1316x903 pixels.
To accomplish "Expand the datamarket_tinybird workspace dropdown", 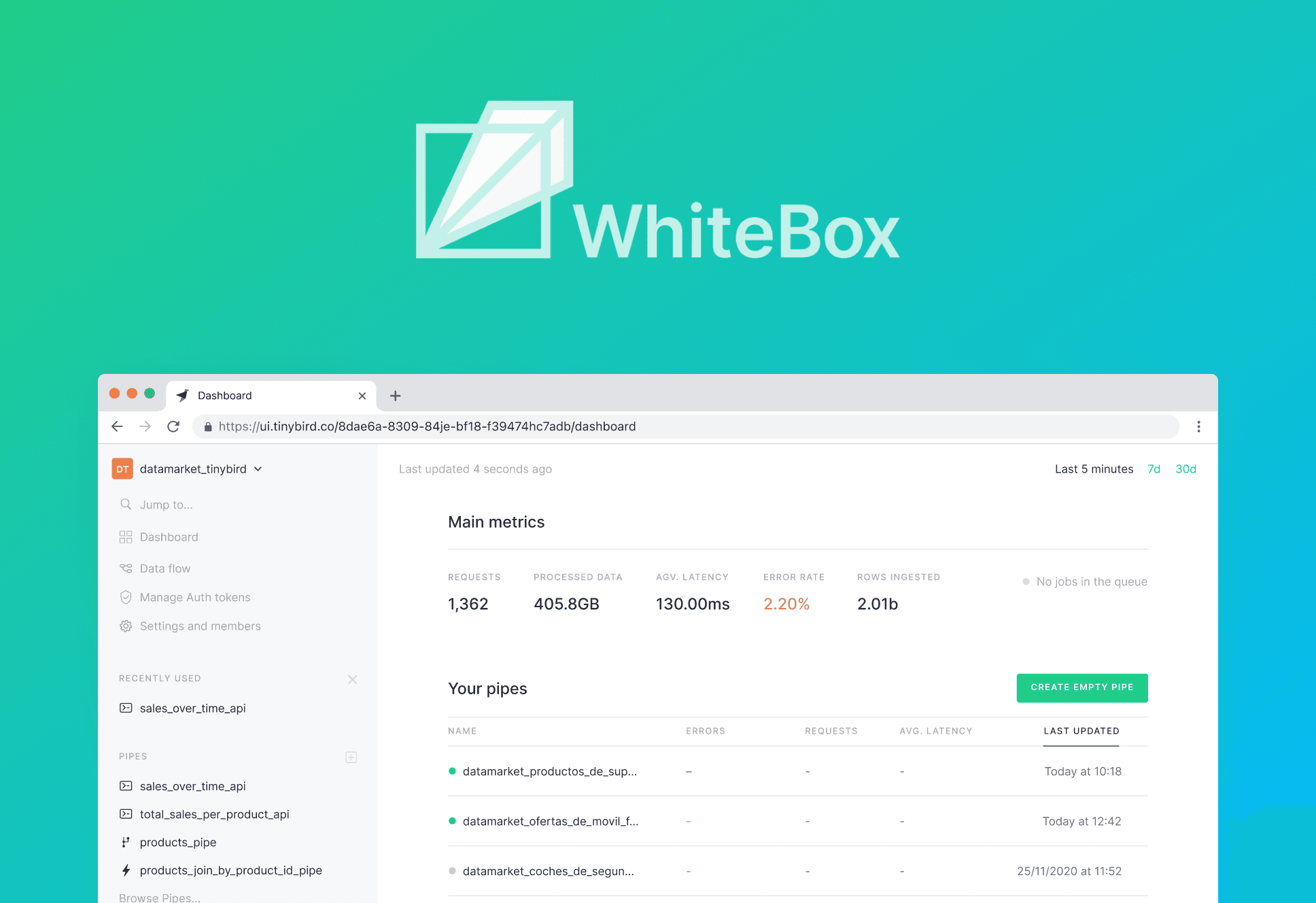I will click(x=258, y=469).
